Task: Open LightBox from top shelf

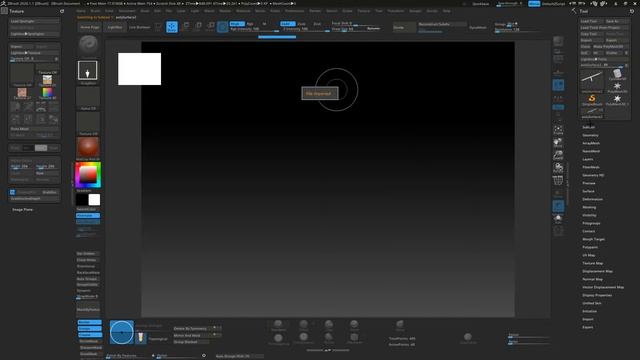Action: point(115,27)
